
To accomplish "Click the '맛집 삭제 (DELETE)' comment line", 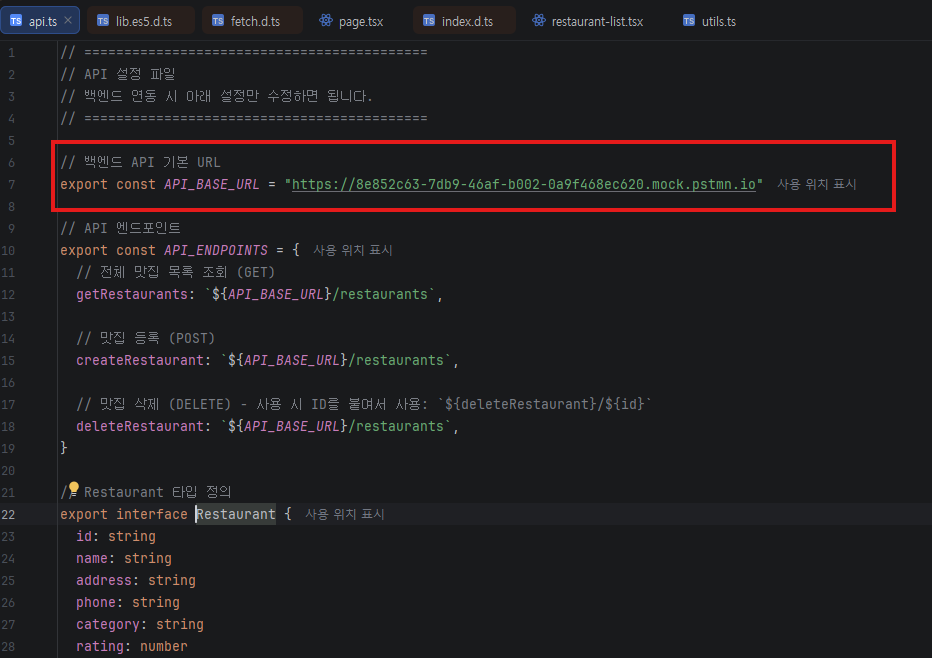I will 364,404.
